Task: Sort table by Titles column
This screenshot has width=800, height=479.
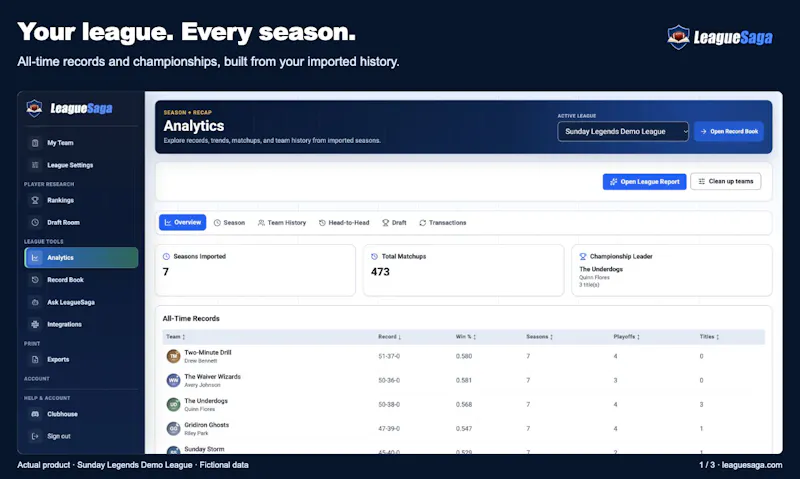Action: pos(709,337)
